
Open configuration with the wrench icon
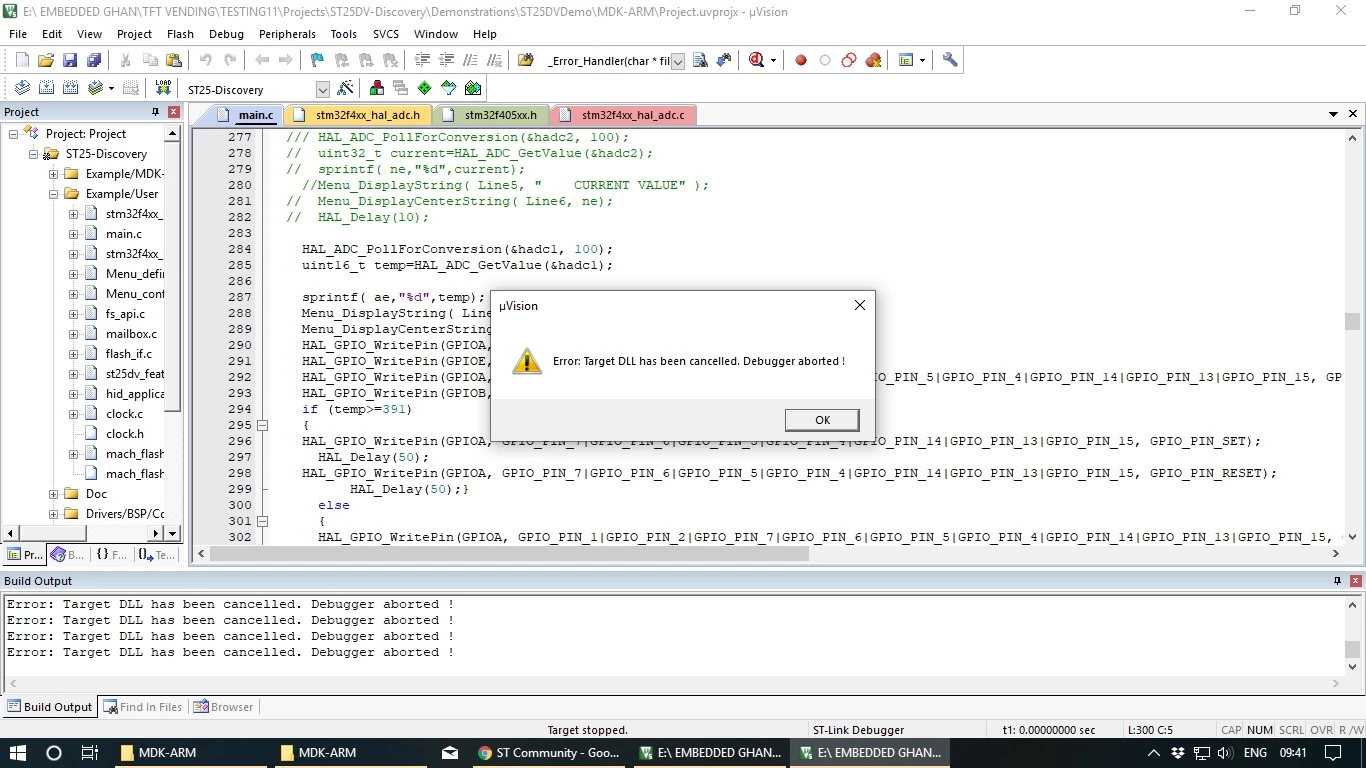950,60
